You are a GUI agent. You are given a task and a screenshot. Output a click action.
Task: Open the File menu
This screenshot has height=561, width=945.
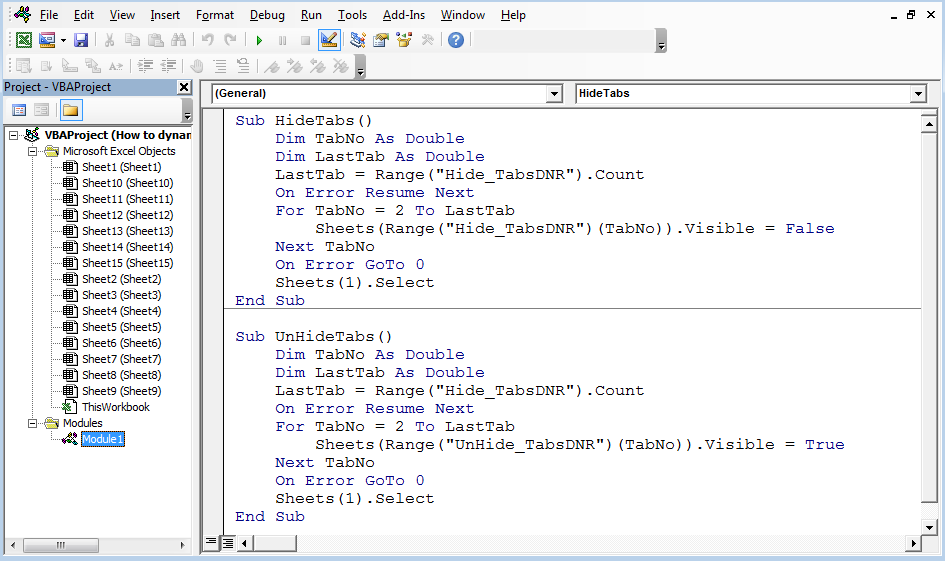click(x=49, y=15)
